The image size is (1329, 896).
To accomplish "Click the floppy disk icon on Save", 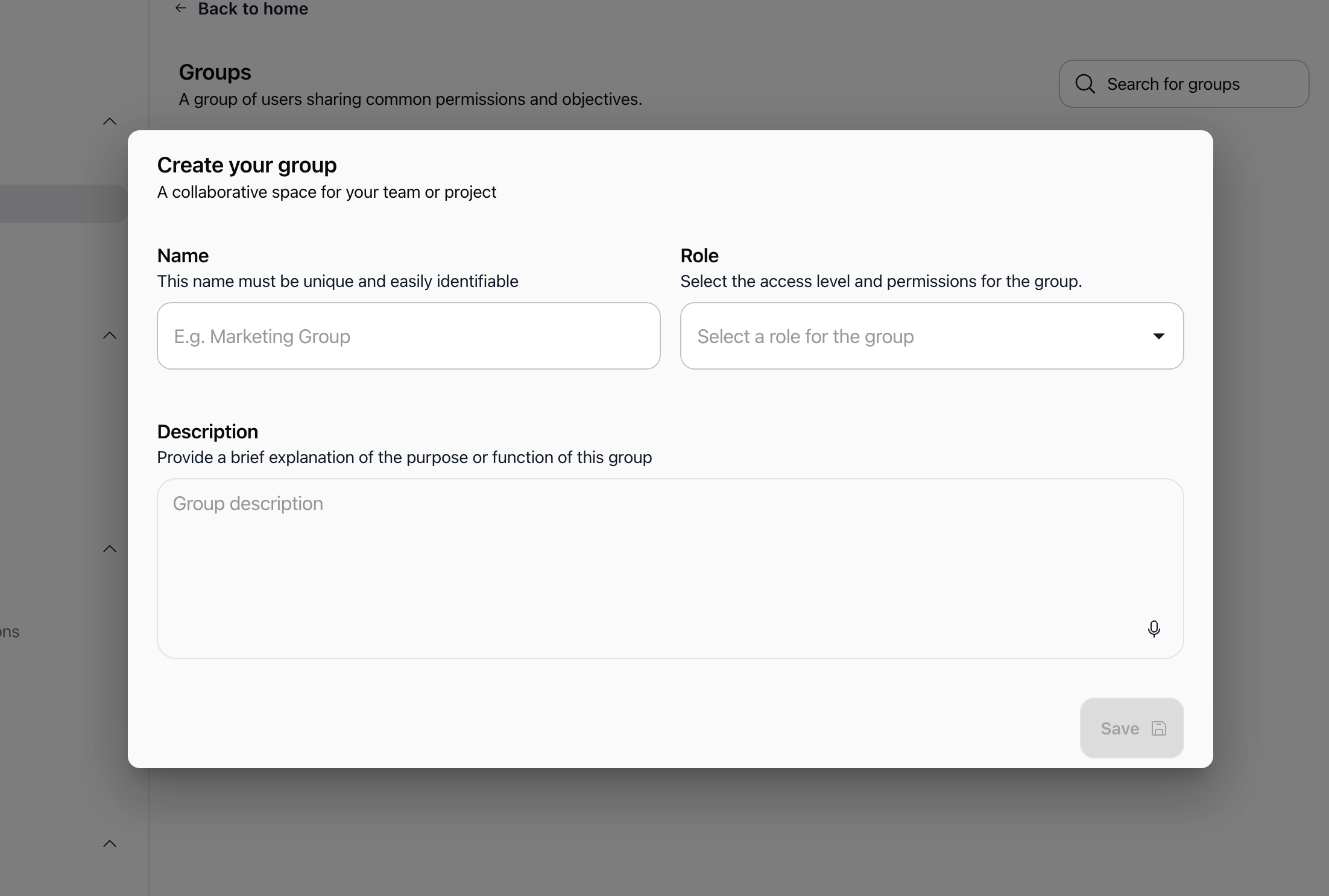I will [1158, 728].
